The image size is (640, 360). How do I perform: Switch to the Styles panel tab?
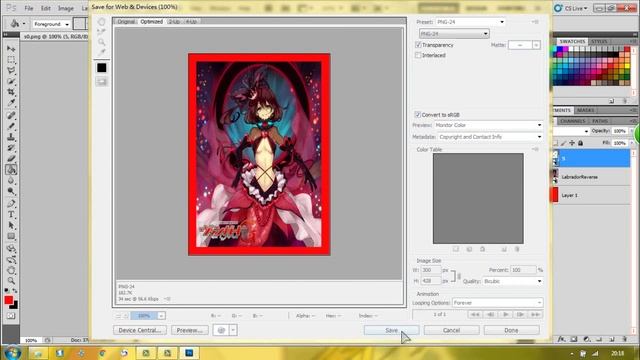point(599,42)
